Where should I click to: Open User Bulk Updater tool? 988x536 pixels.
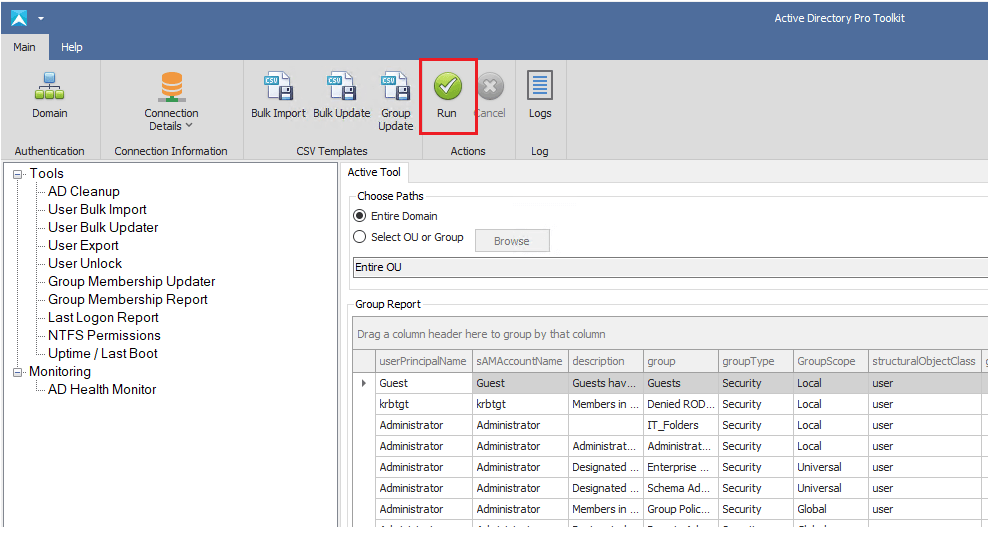point(103,227)
